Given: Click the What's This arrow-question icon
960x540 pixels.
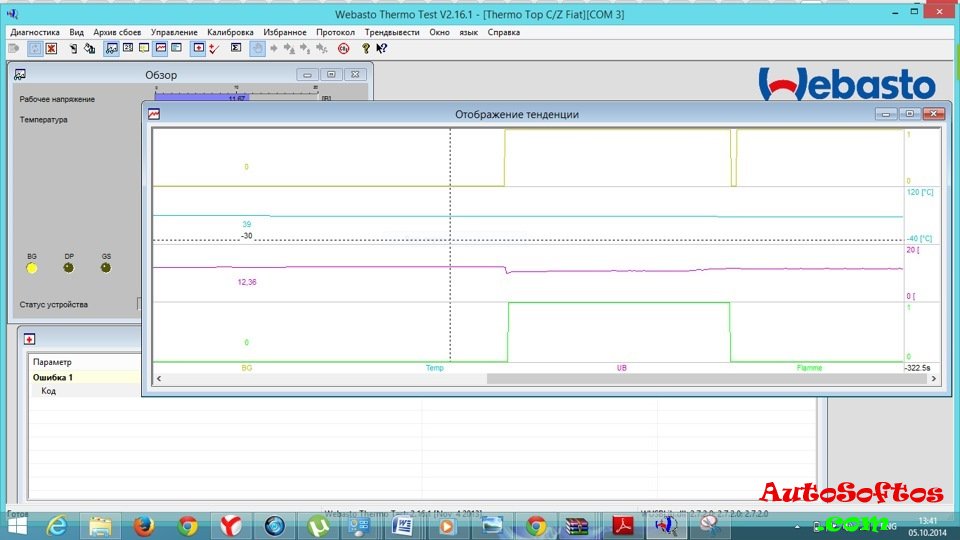Looking at the screenshot, I should click(x=381, y=48).
